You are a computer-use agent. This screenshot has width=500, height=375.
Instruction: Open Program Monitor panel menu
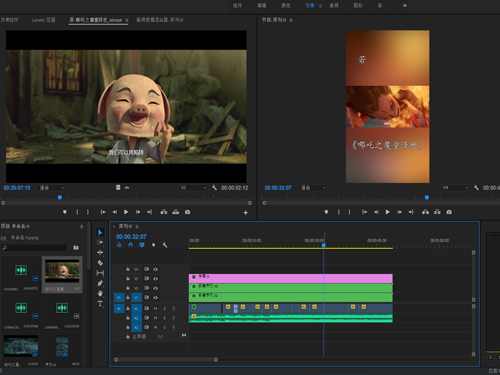point(291,20)
